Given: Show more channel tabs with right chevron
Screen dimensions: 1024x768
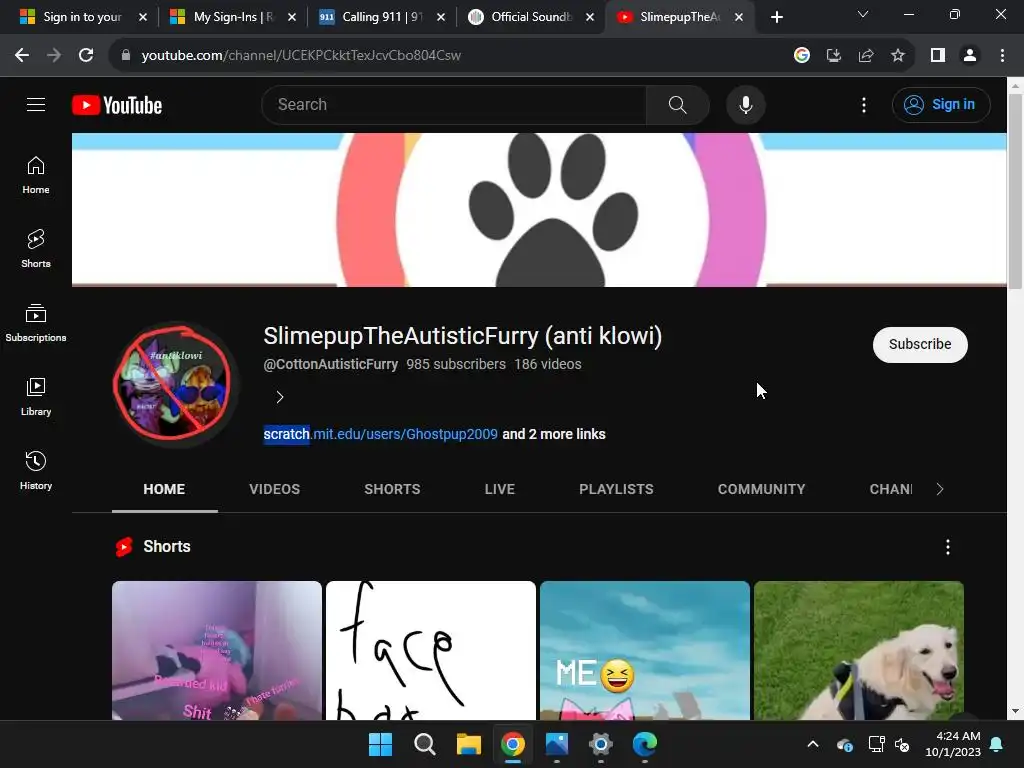Looking at the screenshot, I should pos(940,489).
